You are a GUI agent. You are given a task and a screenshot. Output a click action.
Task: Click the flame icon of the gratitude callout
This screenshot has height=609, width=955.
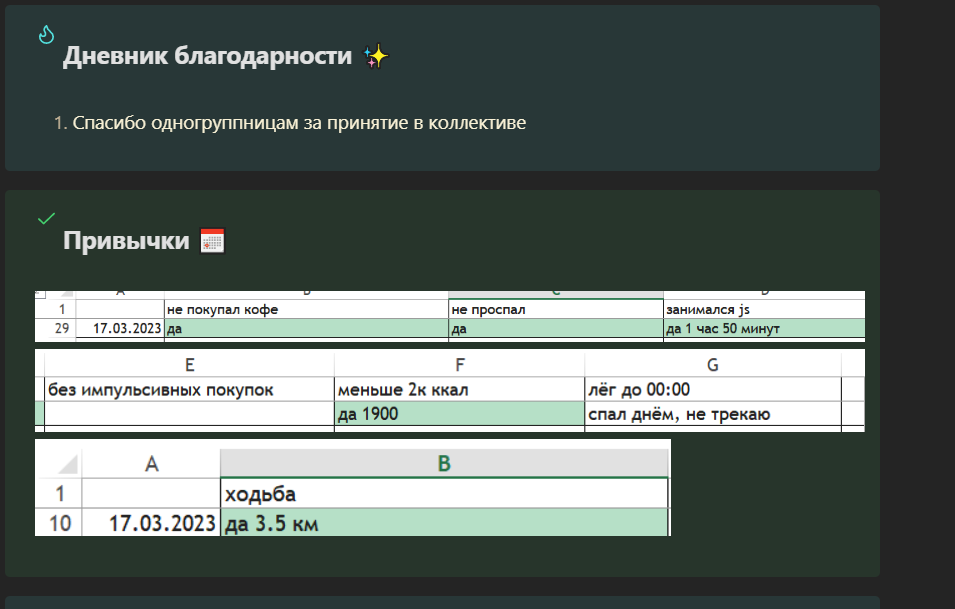[46, 35]
